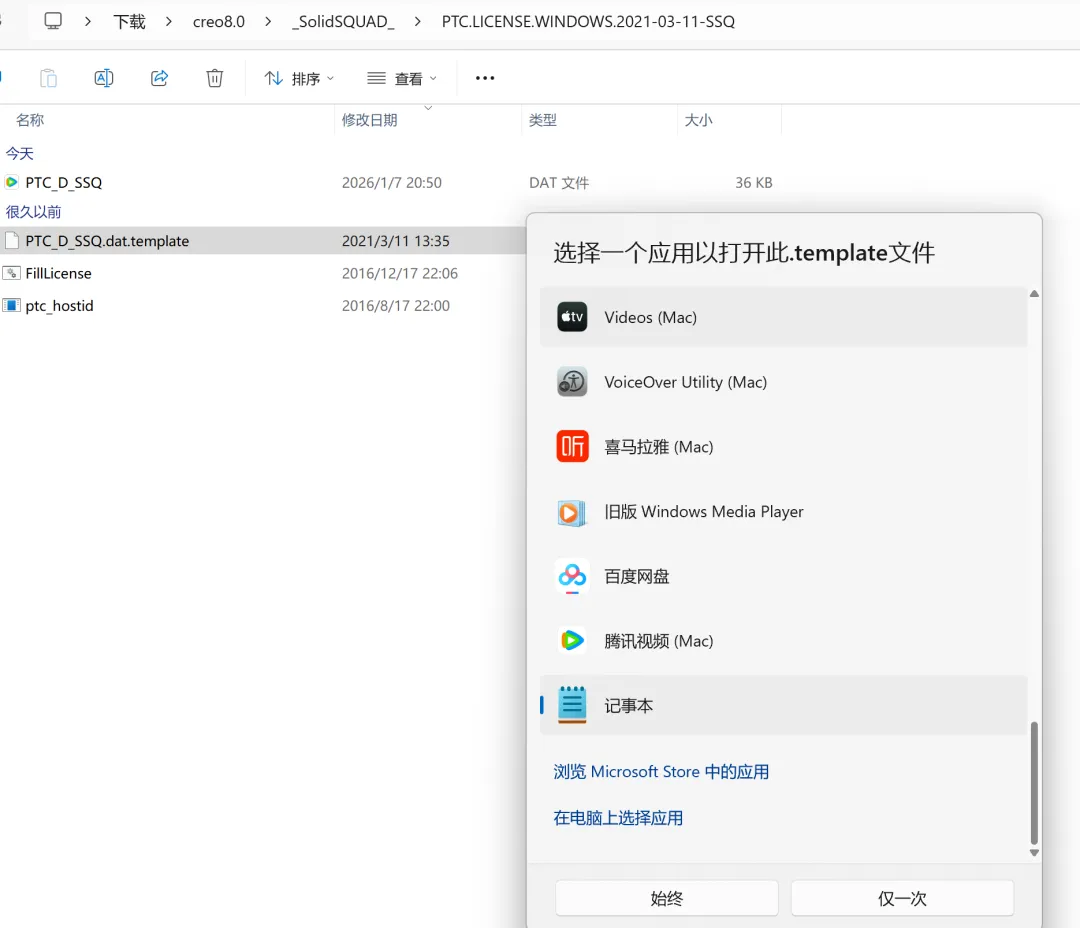Click the date 2016/12/17 22:06

tap(399, 273)
